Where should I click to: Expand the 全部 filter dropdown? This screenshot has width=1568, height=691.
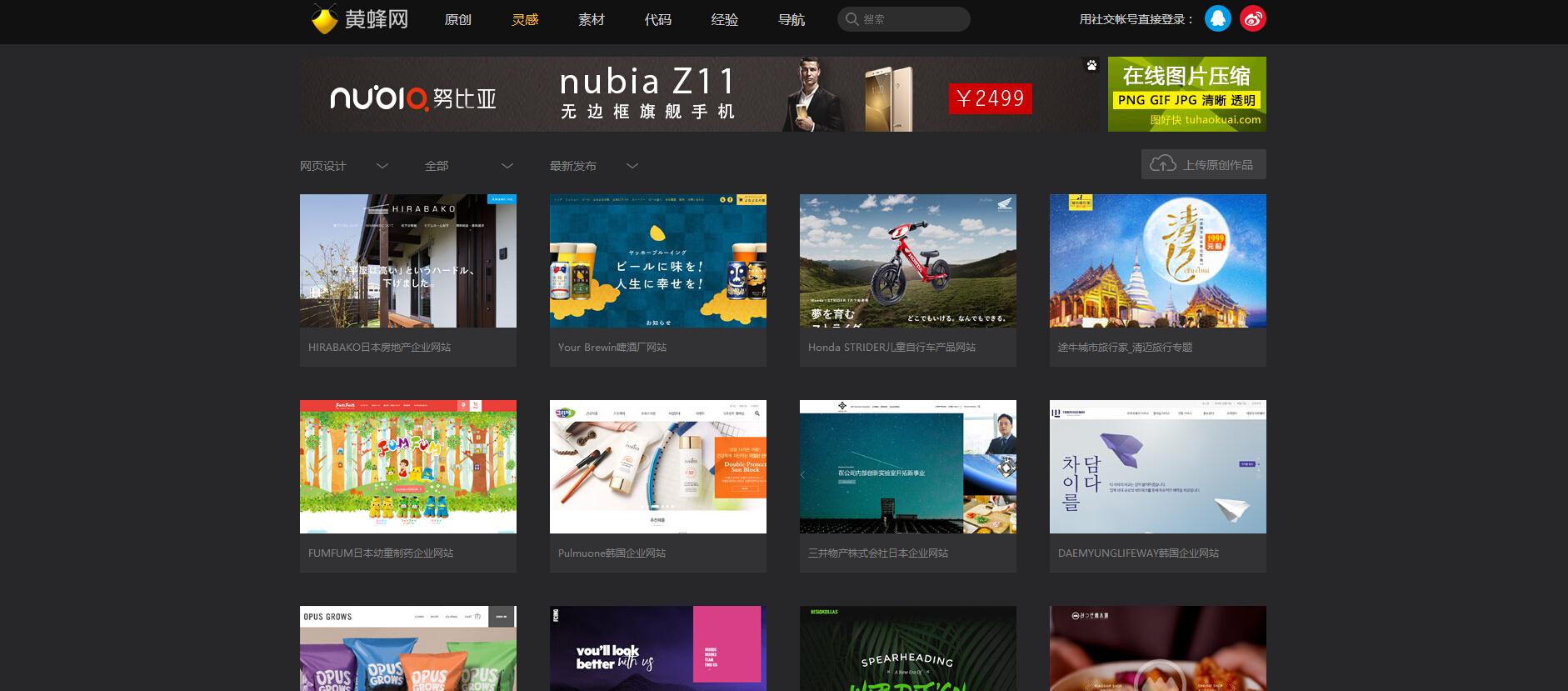point(469,166)
